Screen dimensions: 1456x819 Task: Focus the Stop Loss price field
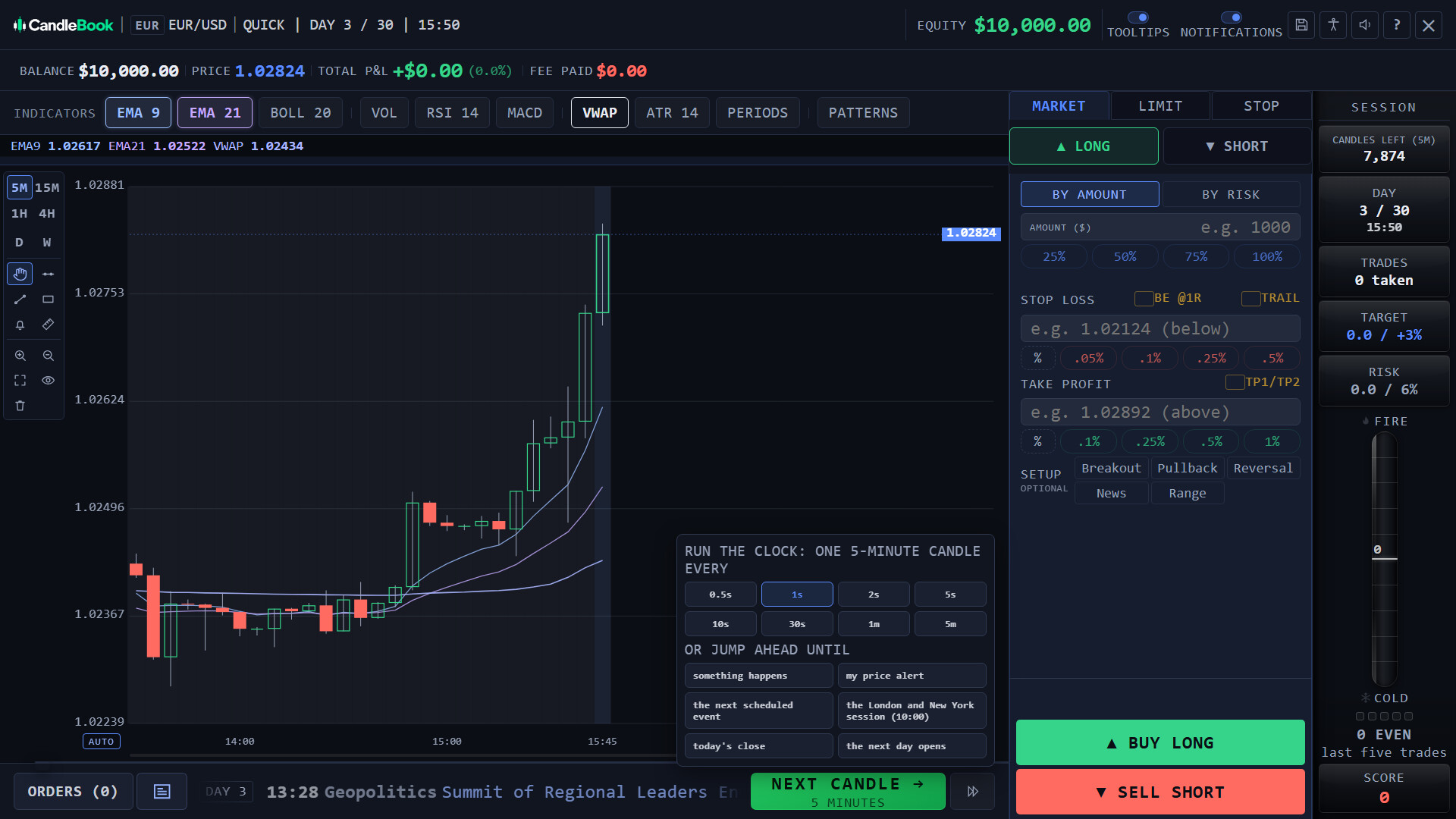[x=1160, y=329]
